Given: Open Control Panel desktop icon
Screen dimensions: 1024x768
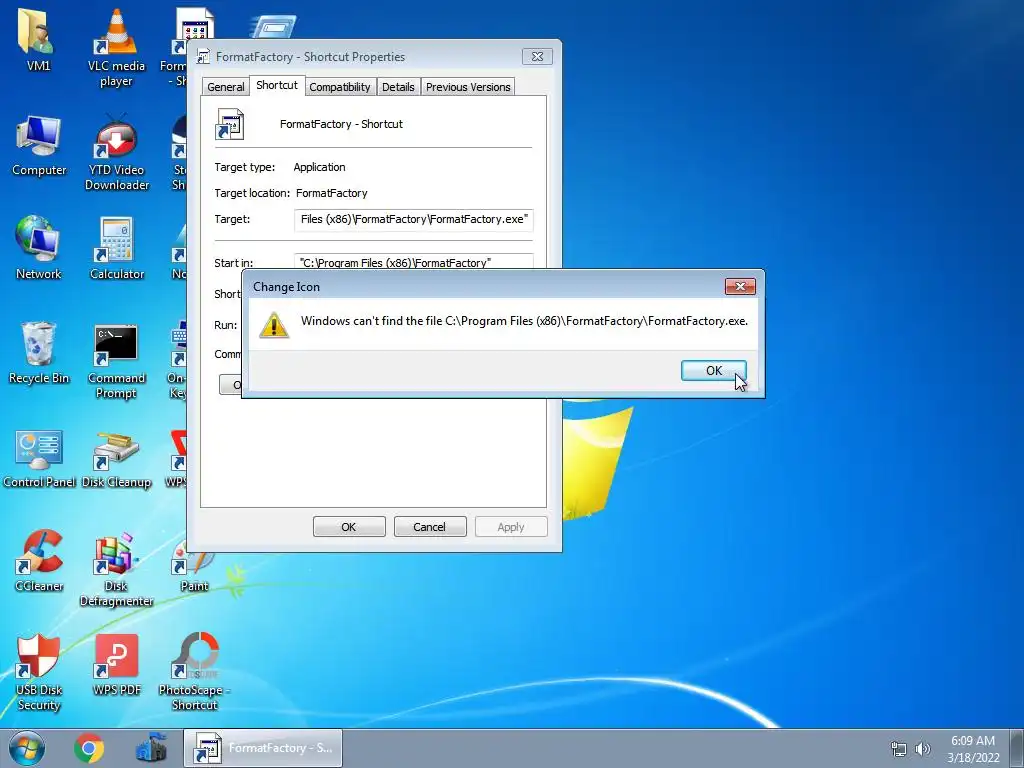Looking at the screenshot, I should pyautogui.click(x=39, y=458).
